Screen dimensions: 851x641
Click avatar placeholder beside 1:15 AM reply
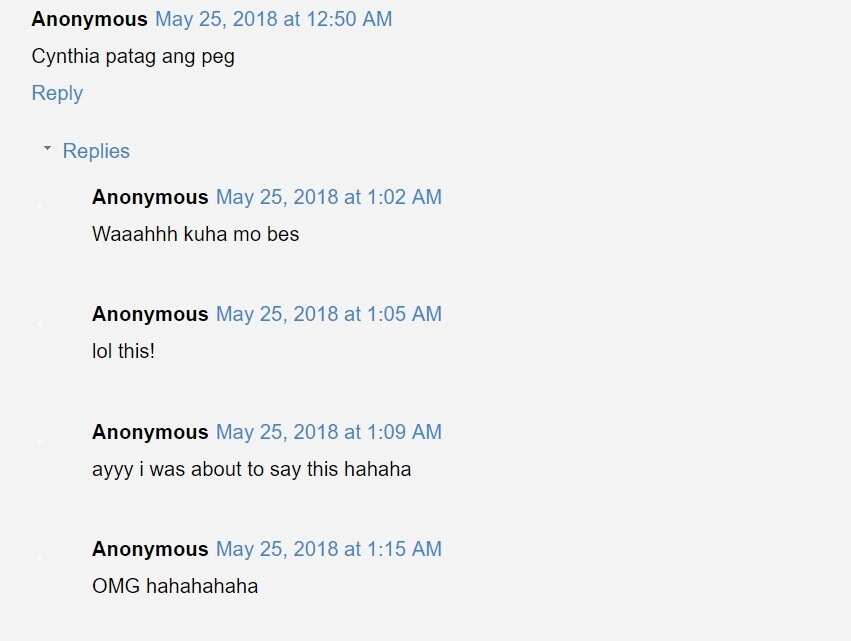(39, 556)
